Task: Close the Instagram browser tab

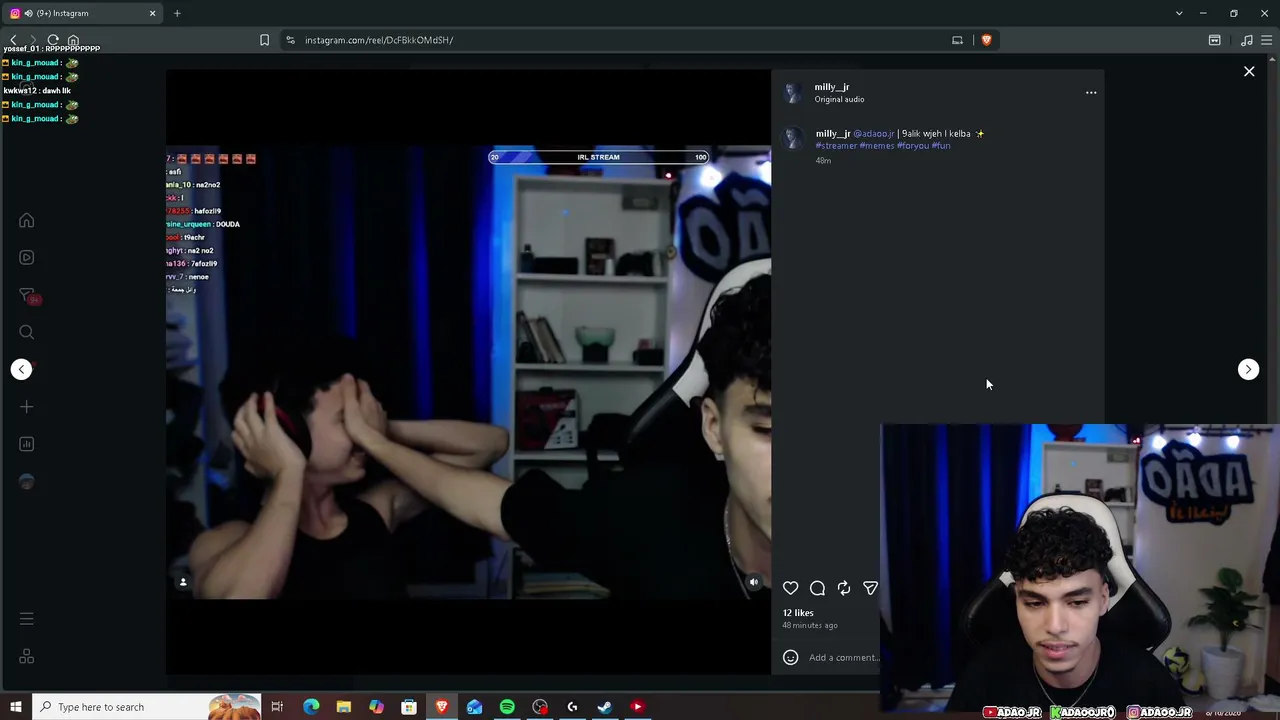Action: pos(153,13)
